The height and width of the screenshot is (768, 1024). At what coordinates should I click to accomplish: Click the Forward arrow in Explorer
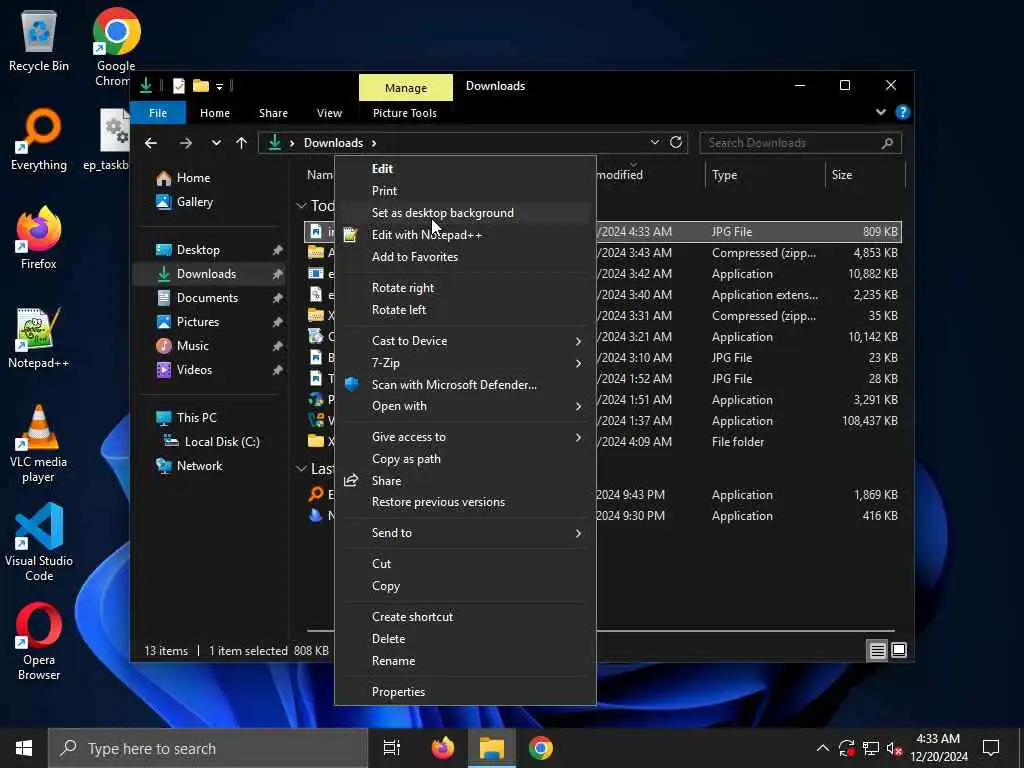point(186,143)
